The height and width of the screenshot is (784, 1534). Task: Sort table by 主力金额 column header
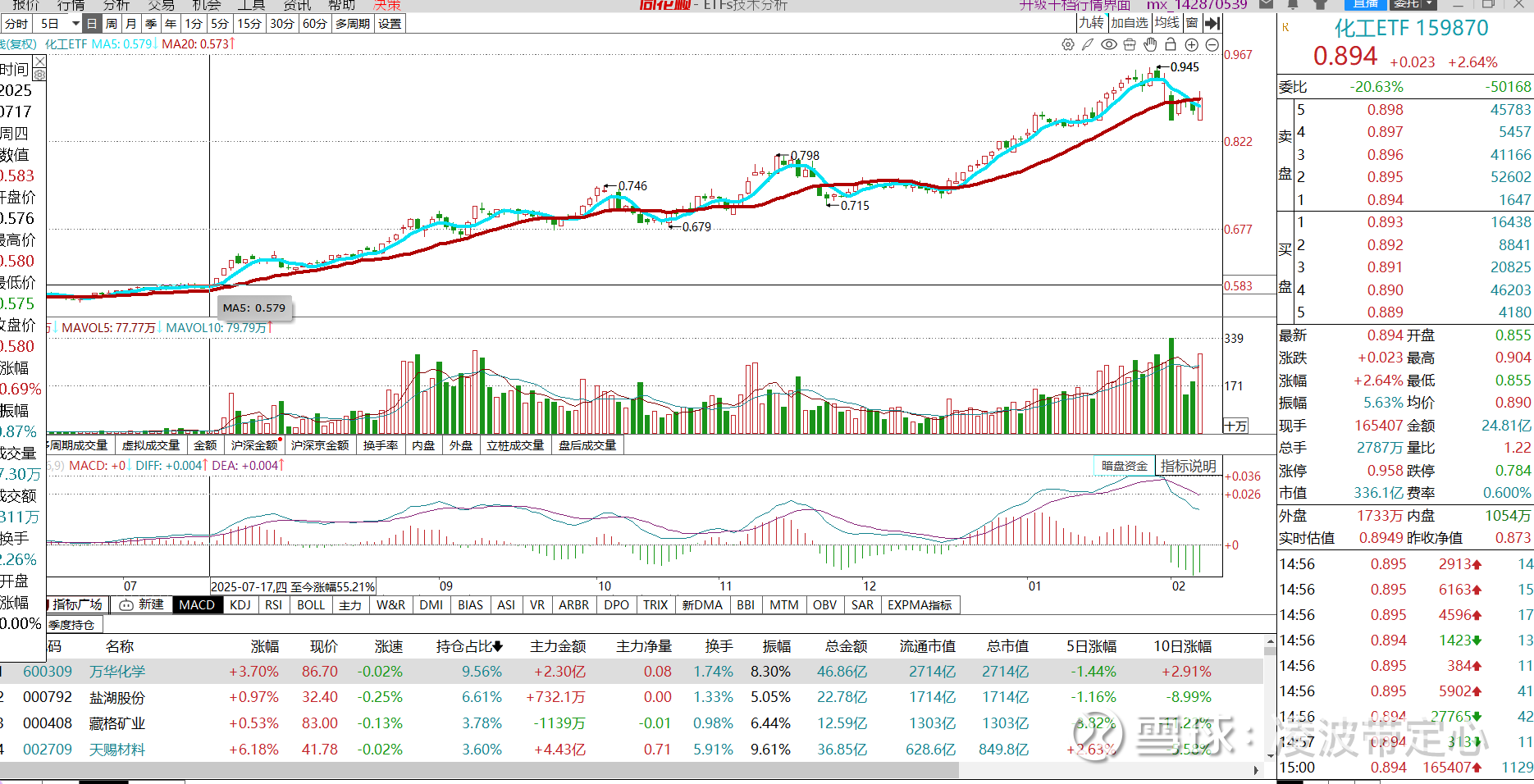click(x=558, y=647)
